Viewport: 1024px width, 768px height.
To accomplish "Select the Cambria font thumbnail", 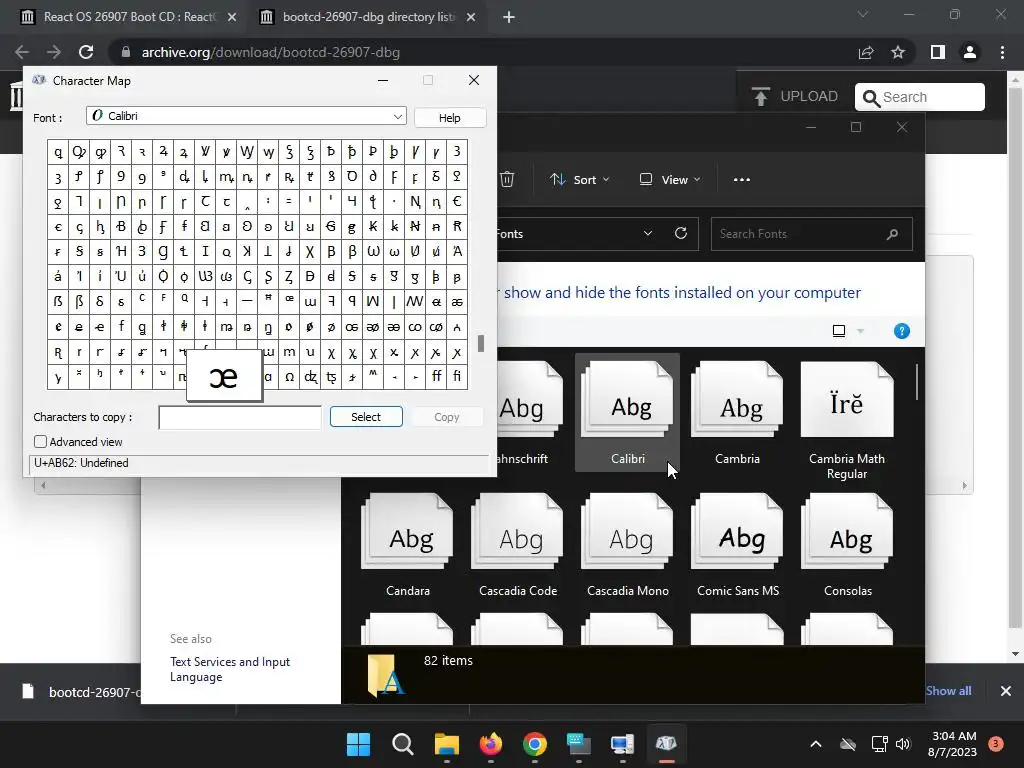I will coord(737,413).
